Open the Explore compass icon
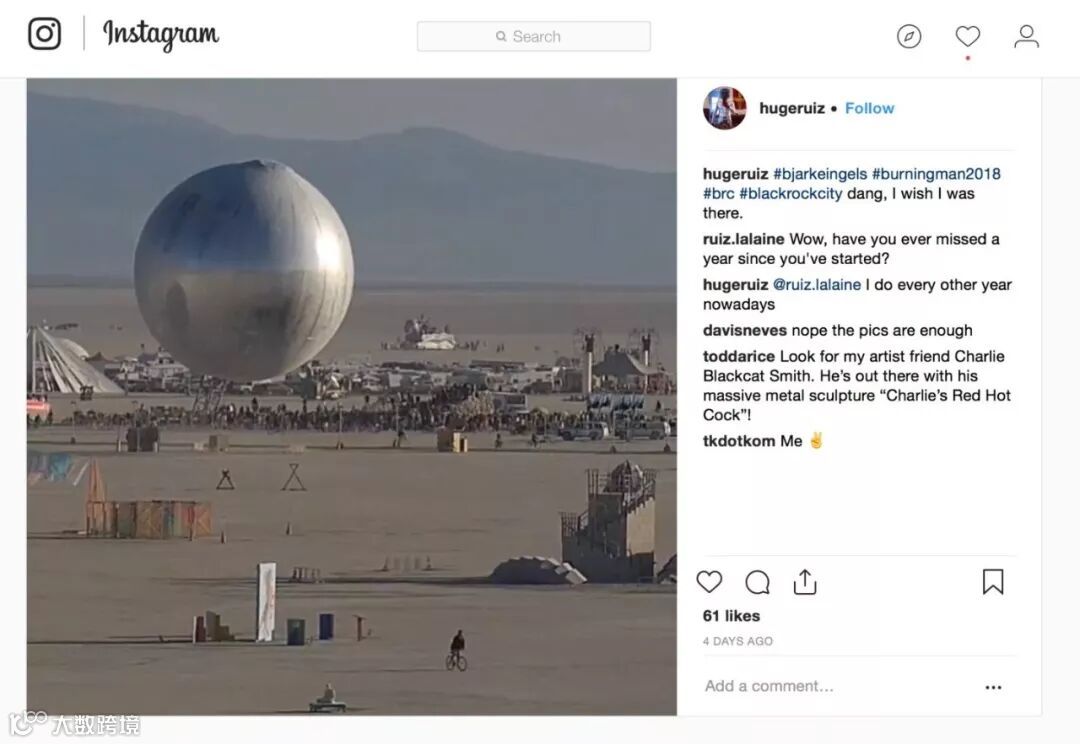The width and height of the screenshot is (1080, 744). coord(909,36)
